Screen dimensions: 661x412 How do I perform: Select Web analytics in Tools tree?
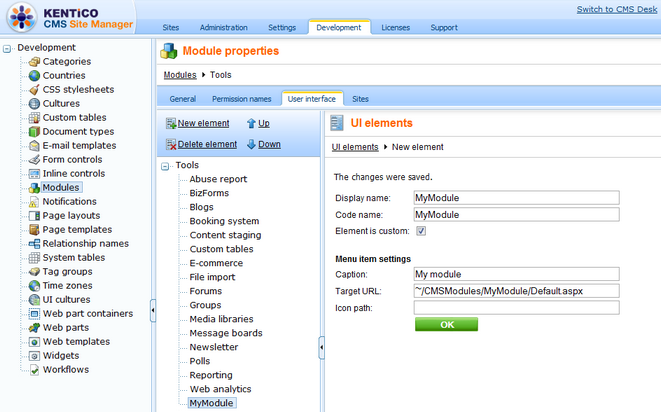[x=220, y=389]
